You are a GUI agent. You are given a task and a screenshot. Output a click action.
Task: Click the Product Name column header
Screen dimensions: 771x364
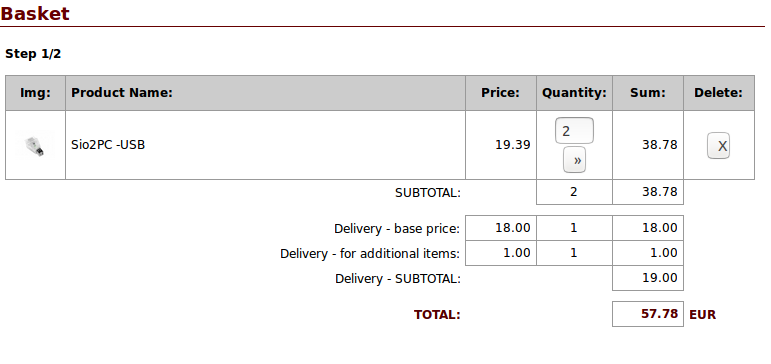pos(122,92)
